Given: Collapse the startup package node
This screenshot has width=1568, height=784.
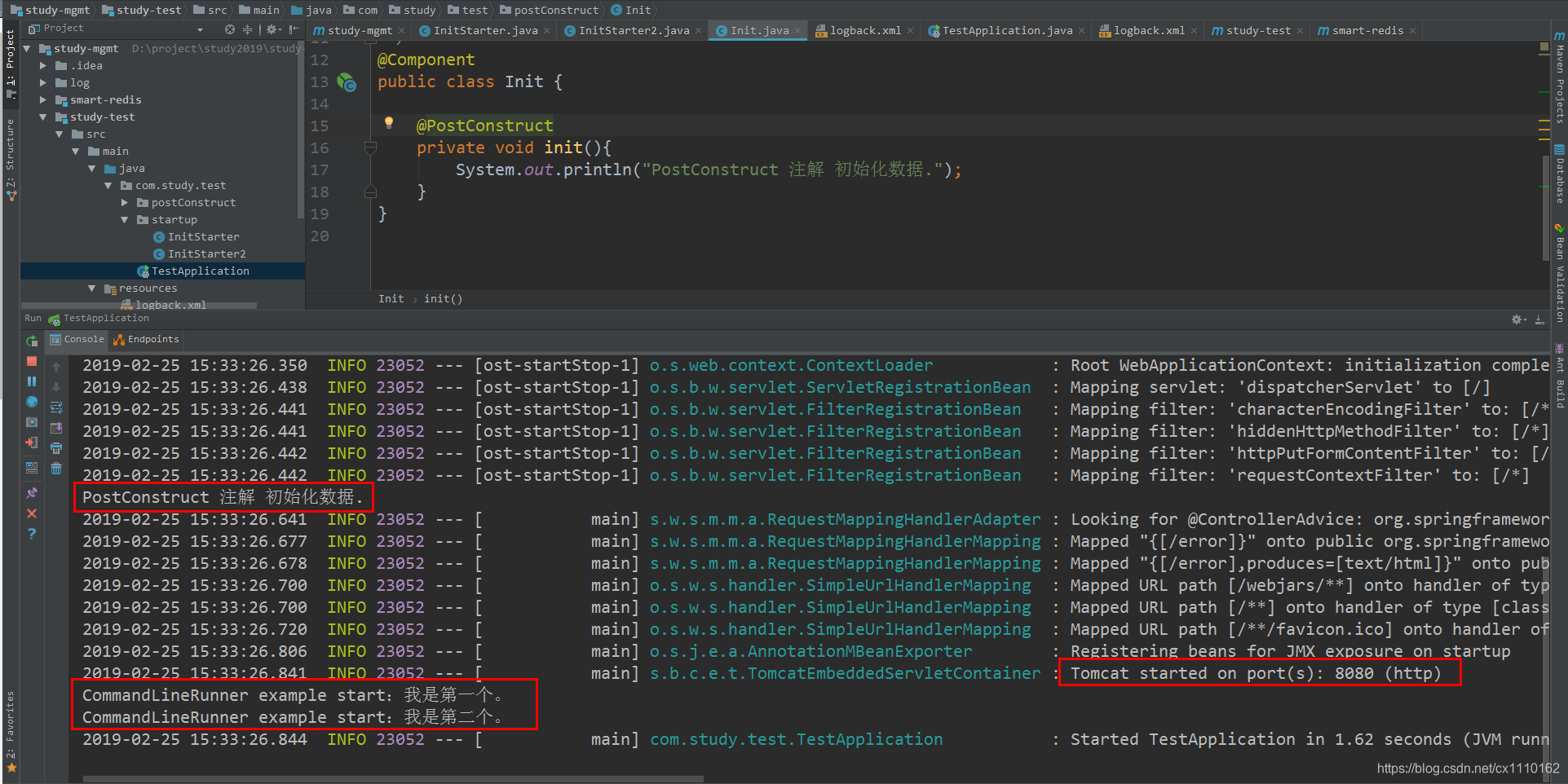Looking at the screenshot, I should pyautogui.click(x=125, y=220).
